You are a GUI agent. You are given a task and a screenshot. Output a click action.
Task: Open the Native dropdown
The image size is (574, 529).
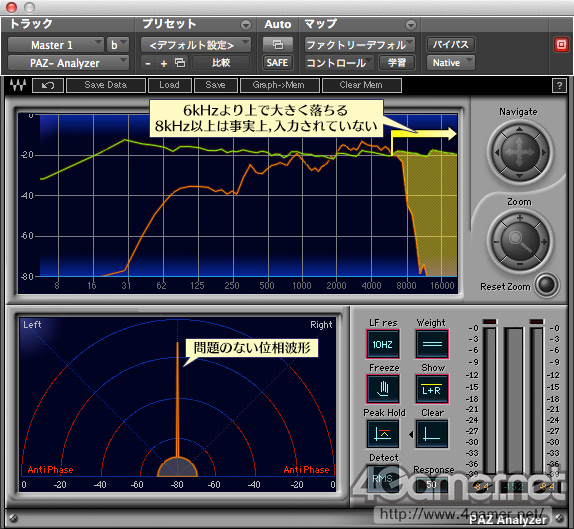click(x=451, y=63)
